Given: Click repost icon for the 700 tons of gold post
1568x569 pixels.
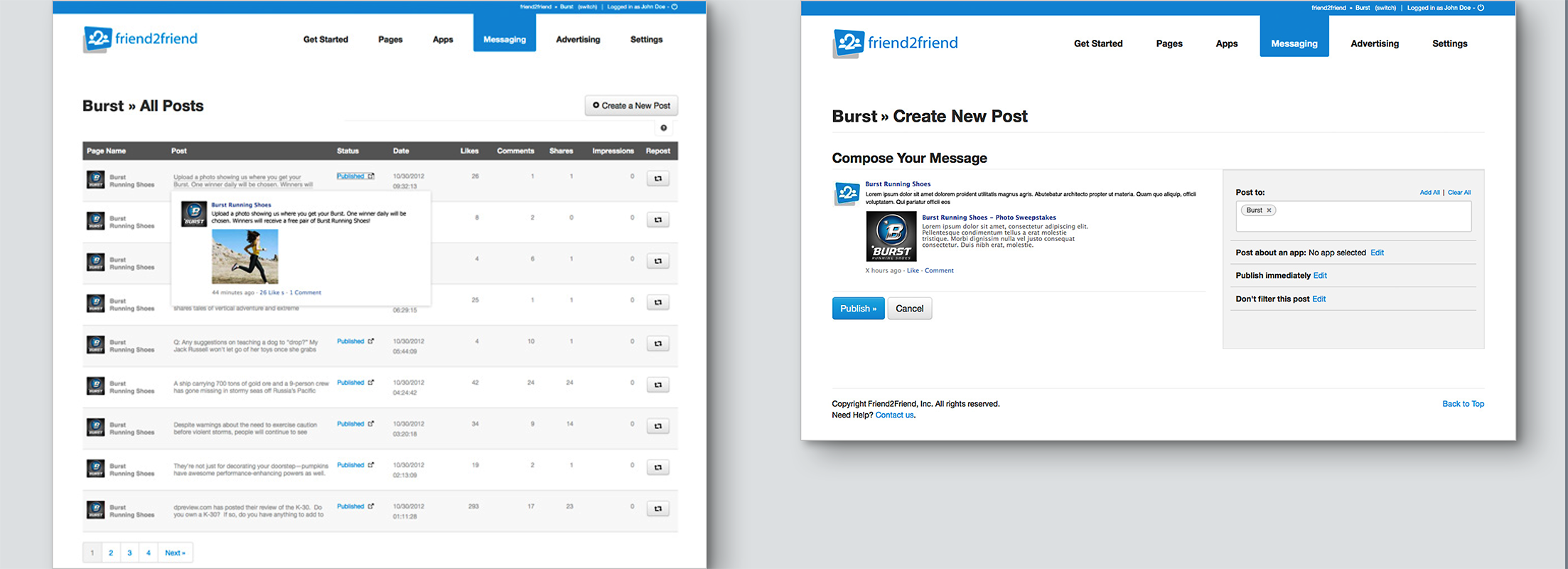Looking at the screenshot, I should pos(657,385).
